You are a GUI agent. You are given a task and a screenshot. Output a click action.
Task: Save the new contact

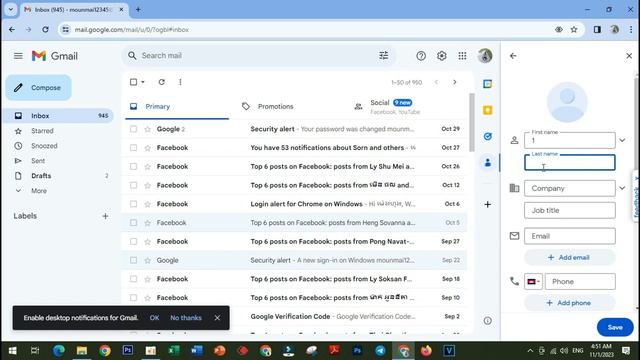[x=615, y=327]
